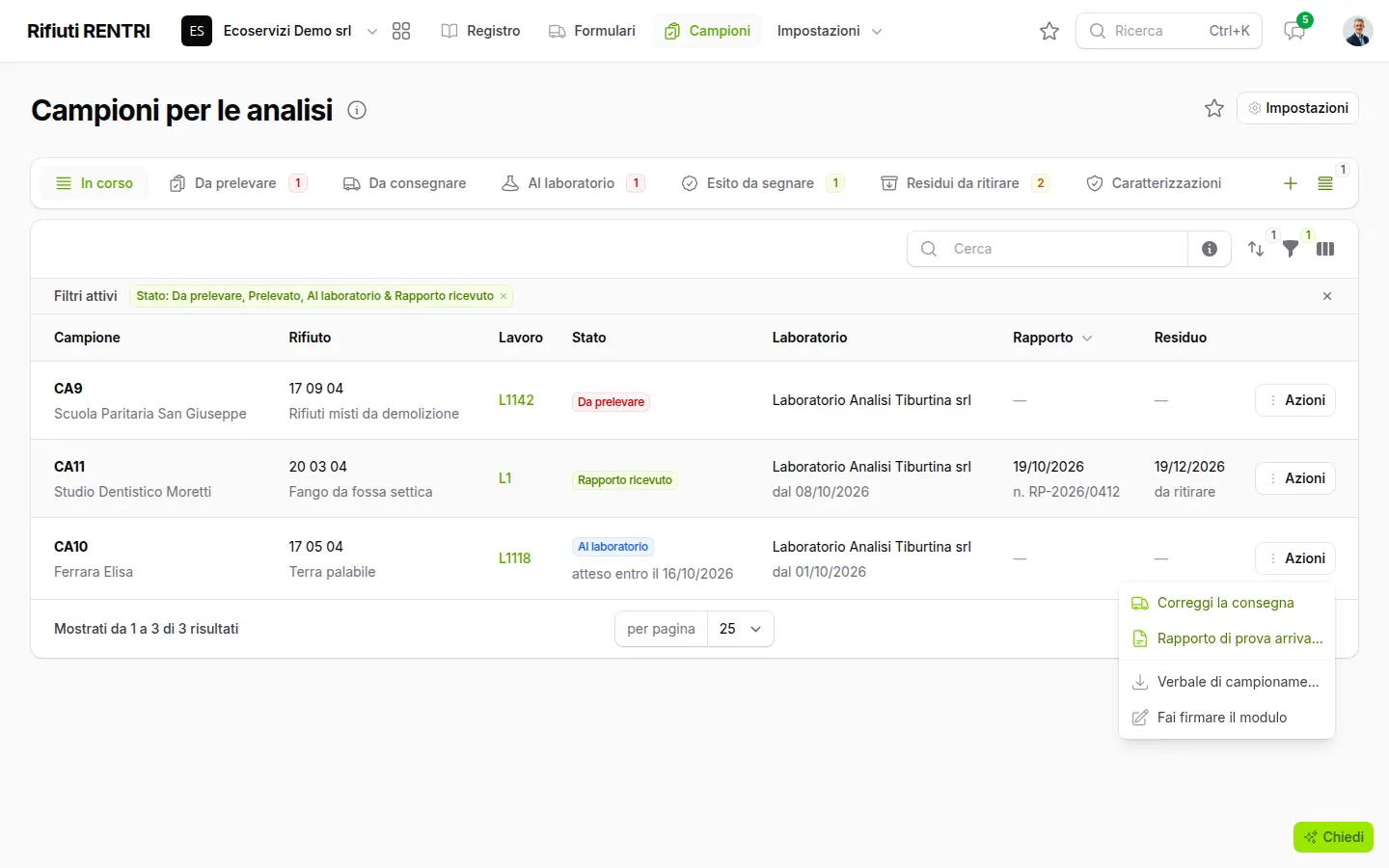Screen dimensions: 1389x868
Task: Expand the Ecoservizi Demo srl company switcher
Action: tap(280, 31)
